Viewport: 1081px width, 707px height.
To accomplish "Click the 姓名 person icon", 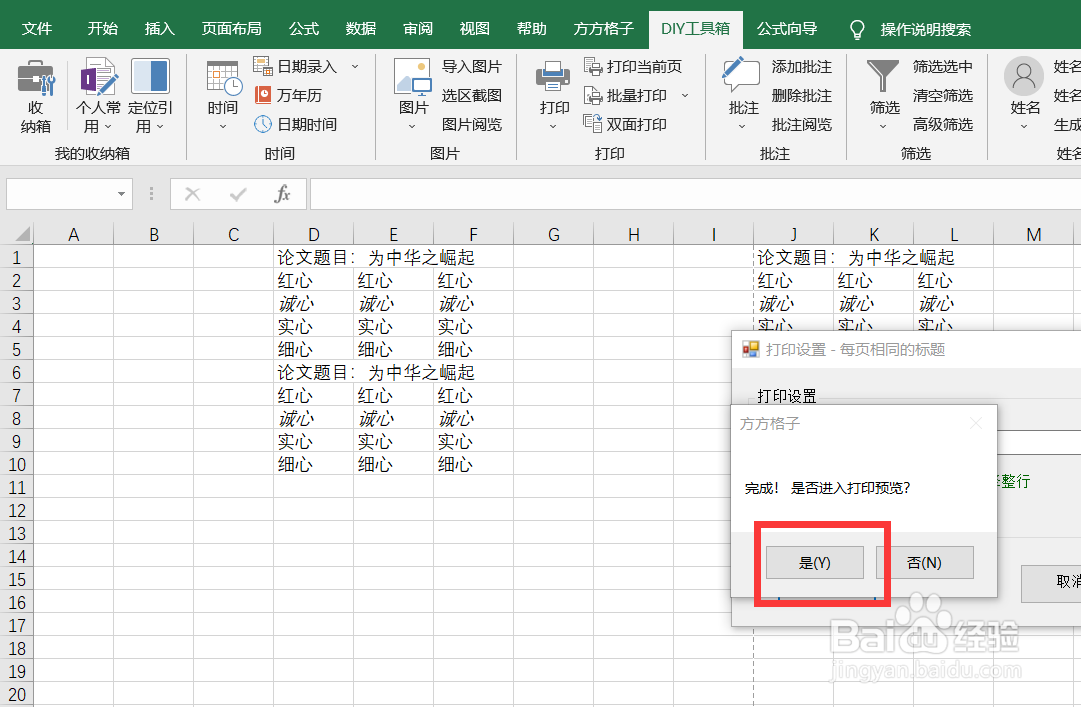I will pos(1024,76).
